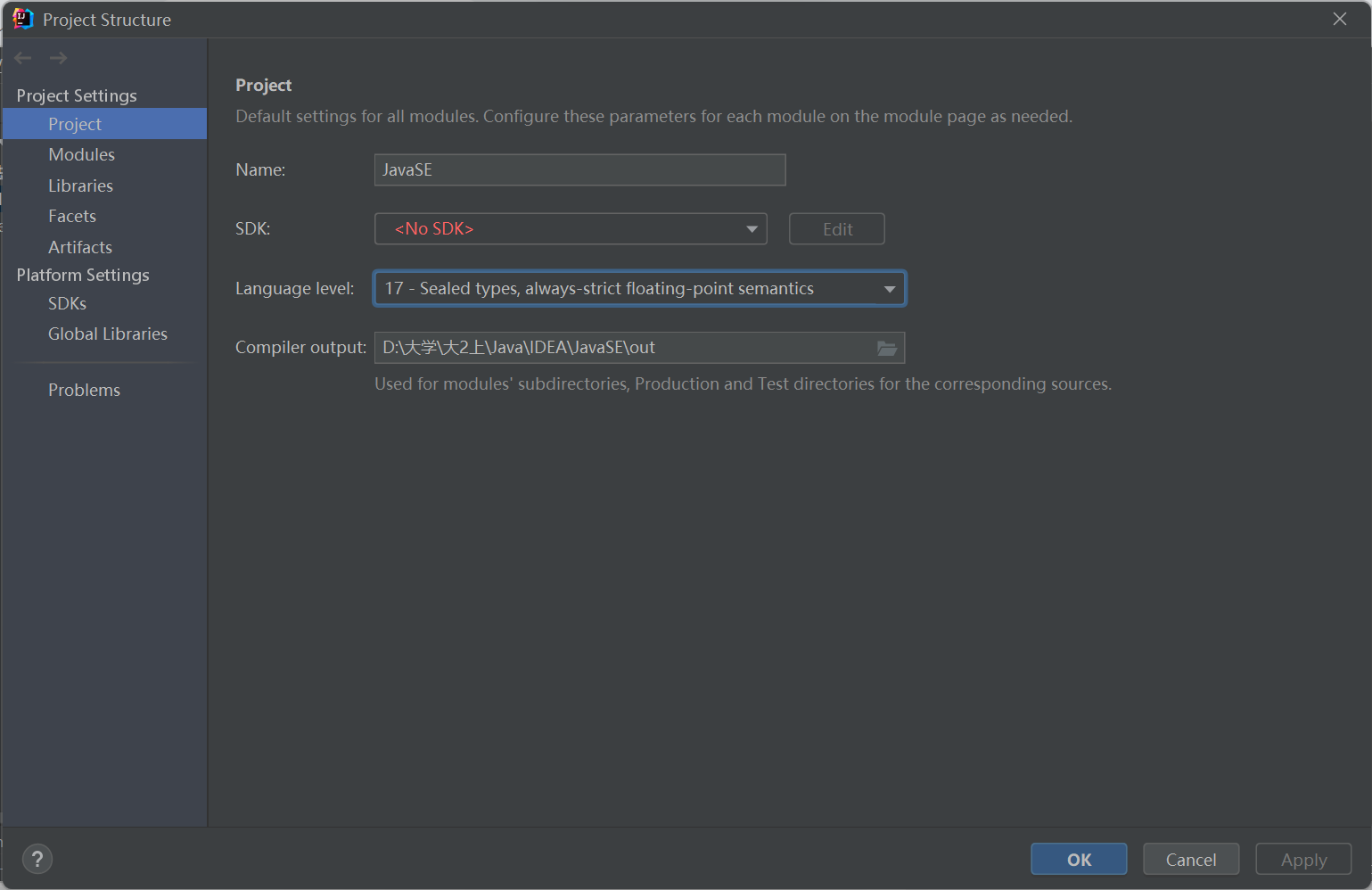Screen dimensions: 1372x890
Task: Click in the project Name field
Action: [x=579, y=170]
